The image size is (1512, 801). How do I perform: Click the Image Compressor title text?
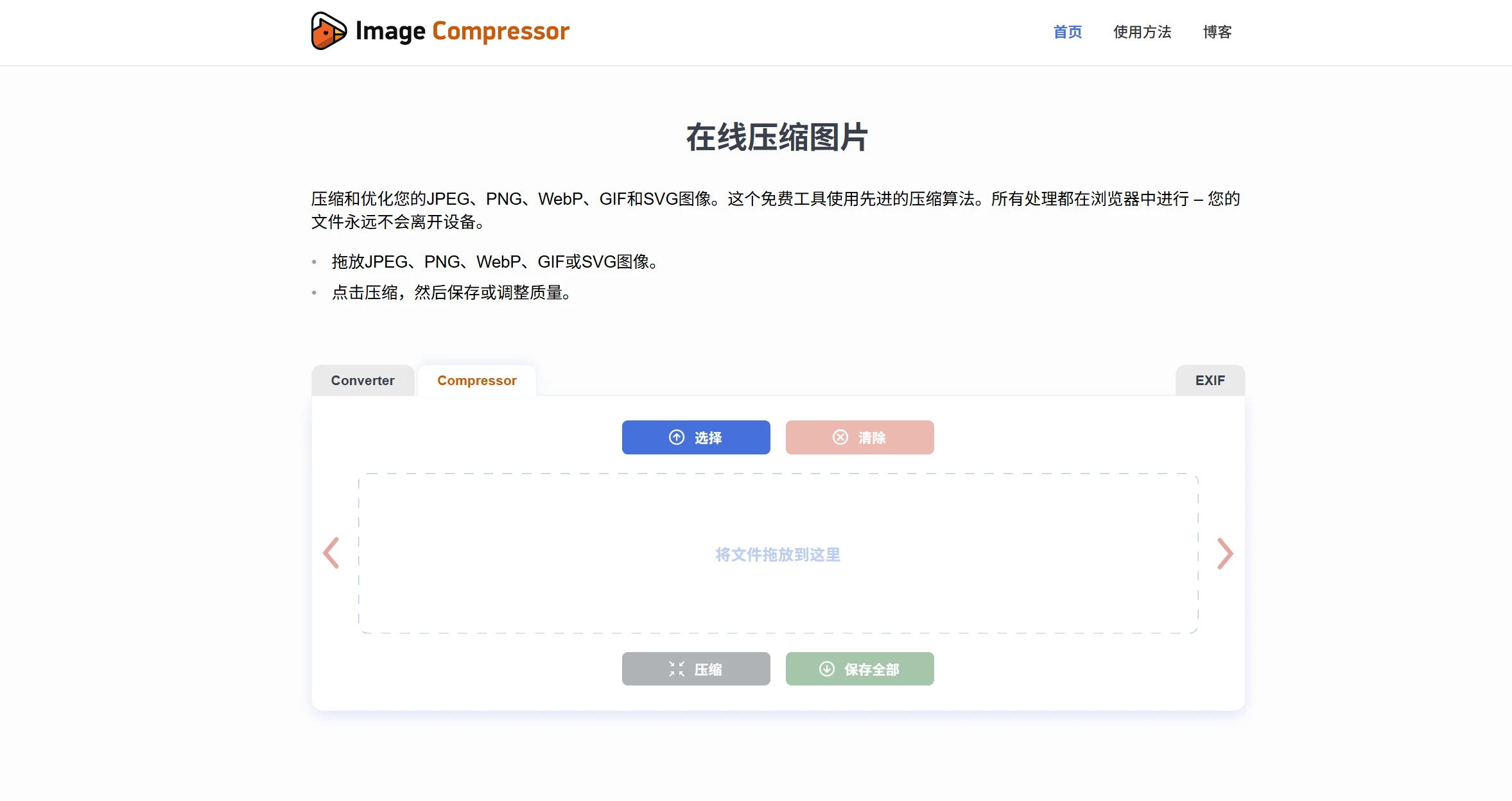coord(462,31)
